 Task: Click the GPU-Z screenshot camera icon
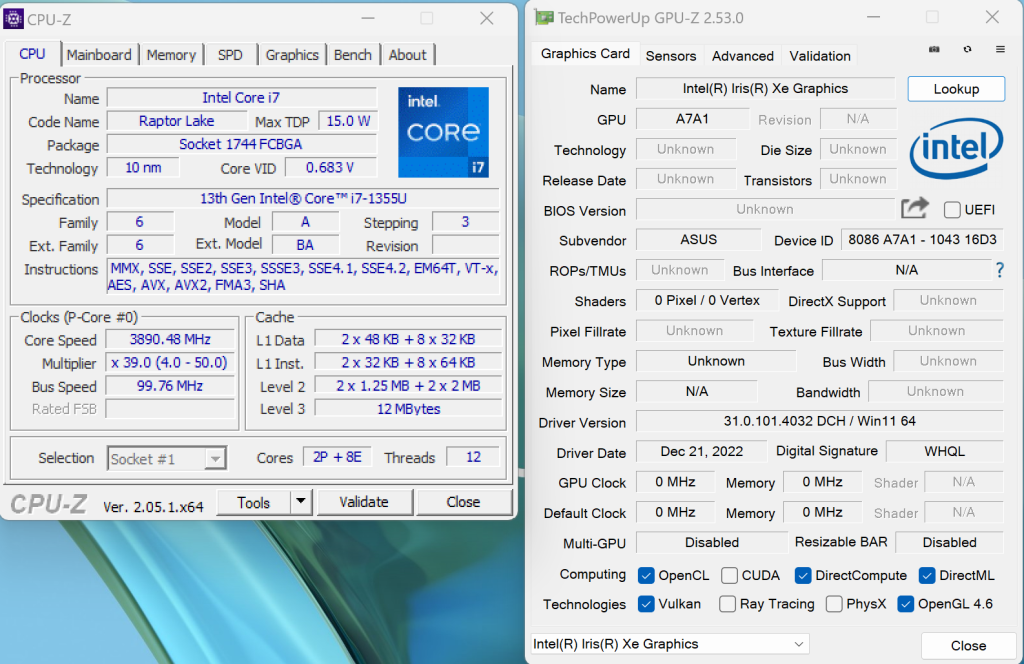pyautogui.click(x=934, y=49)
